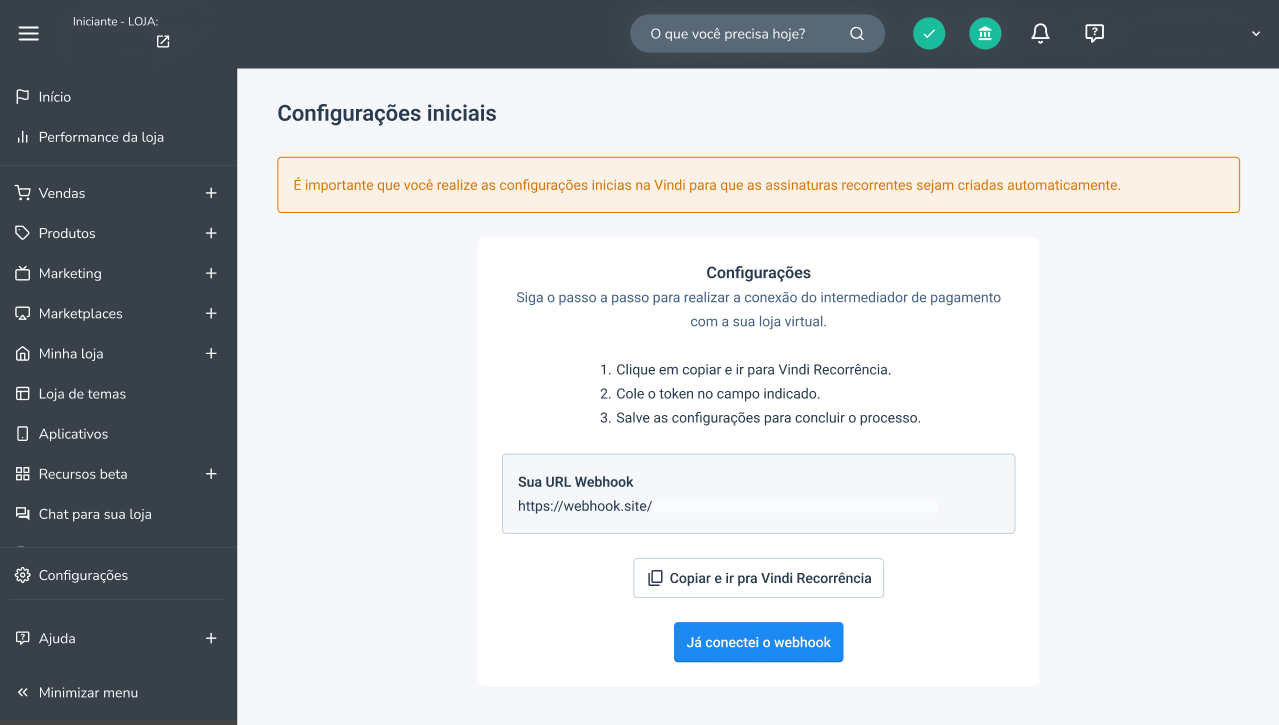The image size is (1279, 725).
Task: Click the search magnifier icon
Action: pos(857,33)
